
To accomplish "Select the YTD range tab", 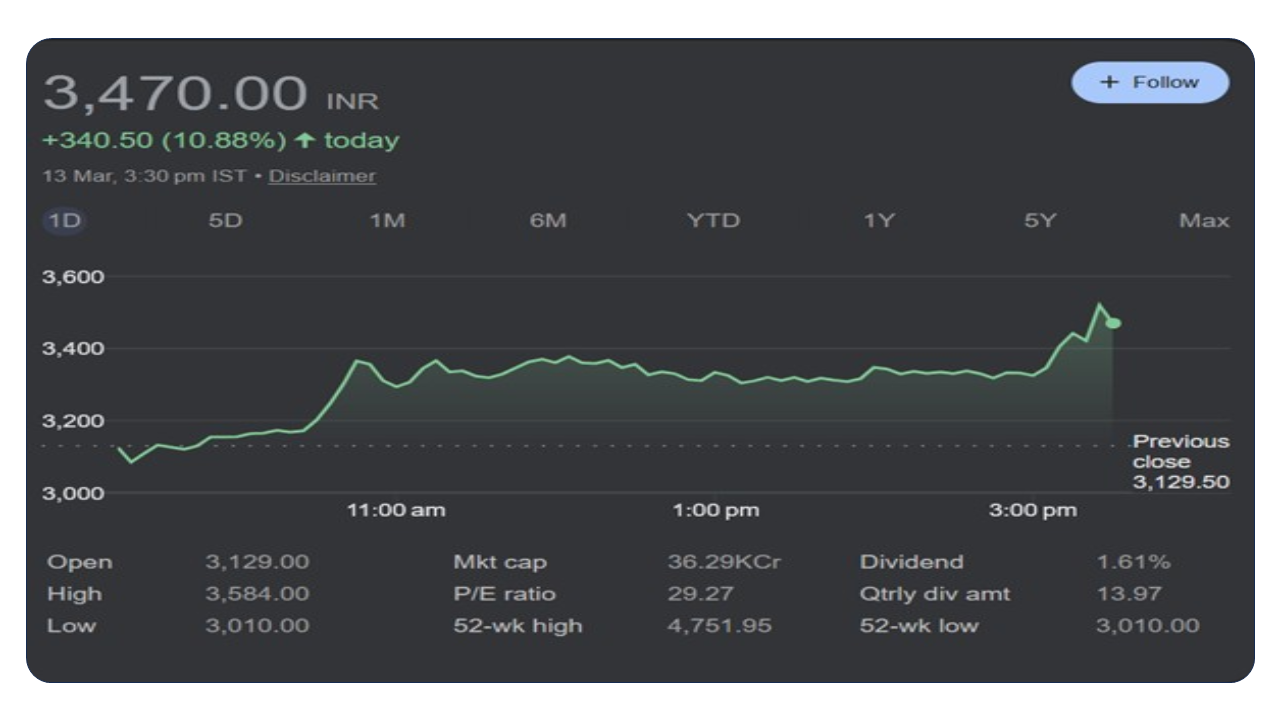I will coord(713,221).
